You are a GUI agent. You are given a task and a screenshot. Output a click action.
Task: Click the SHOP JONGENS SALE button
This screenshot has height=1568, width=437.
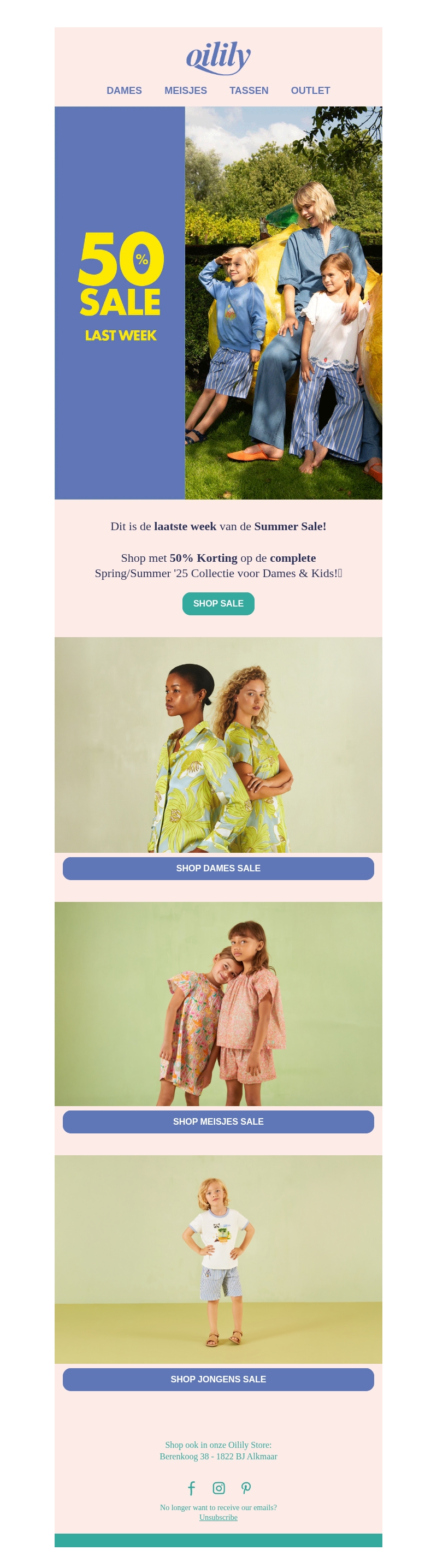coord(218,1379)
